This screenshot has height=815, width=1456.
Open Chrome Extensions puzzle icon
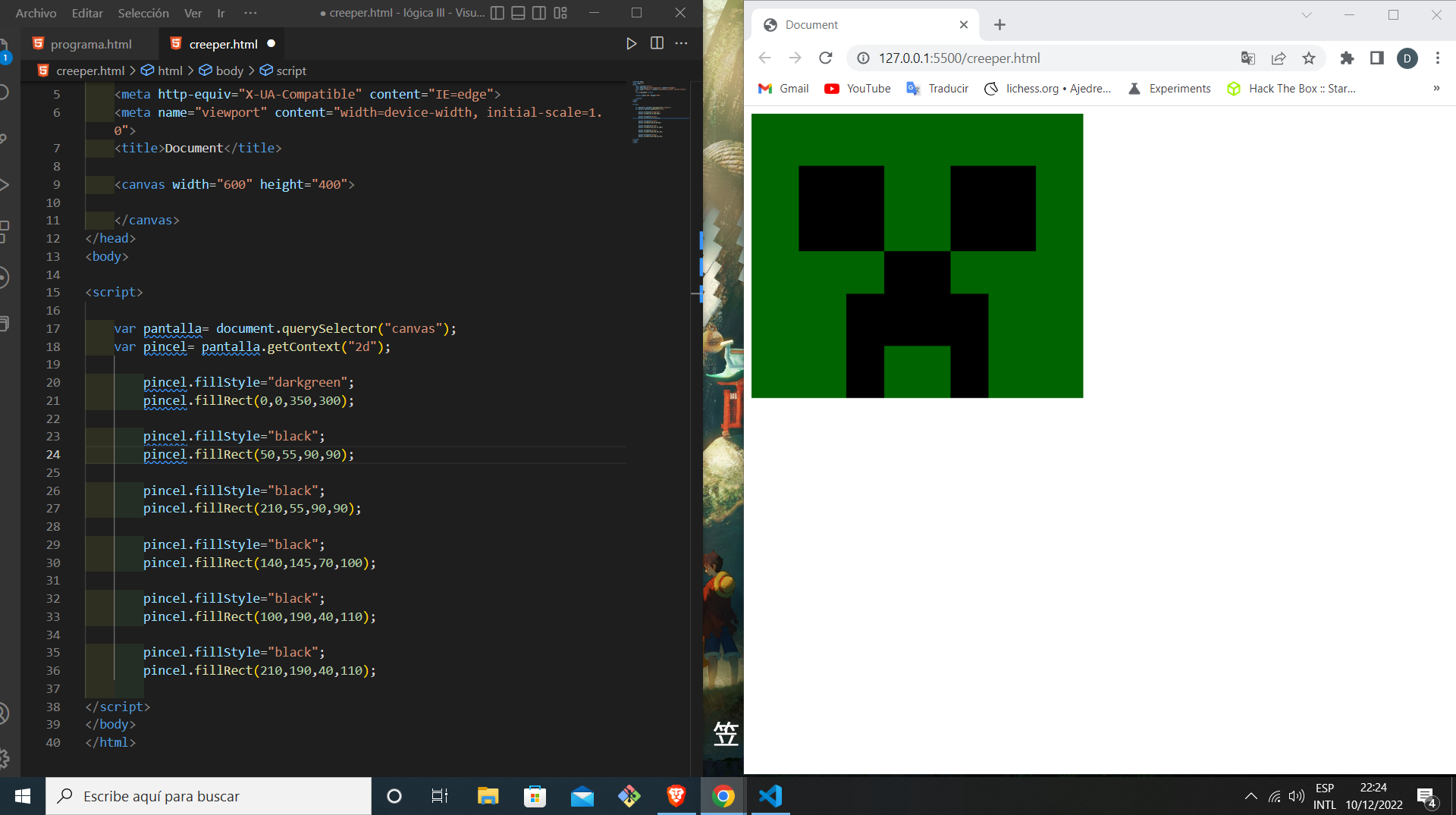coord(1347,58)
